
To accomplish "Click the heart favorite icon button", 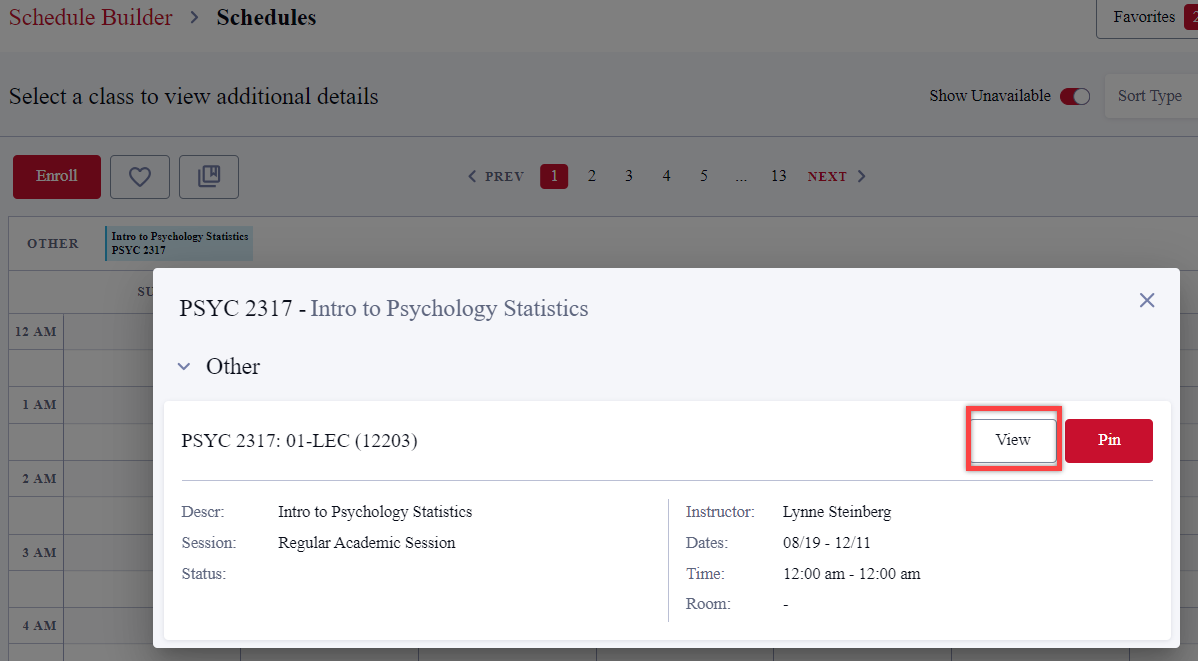I will (140, 177).
